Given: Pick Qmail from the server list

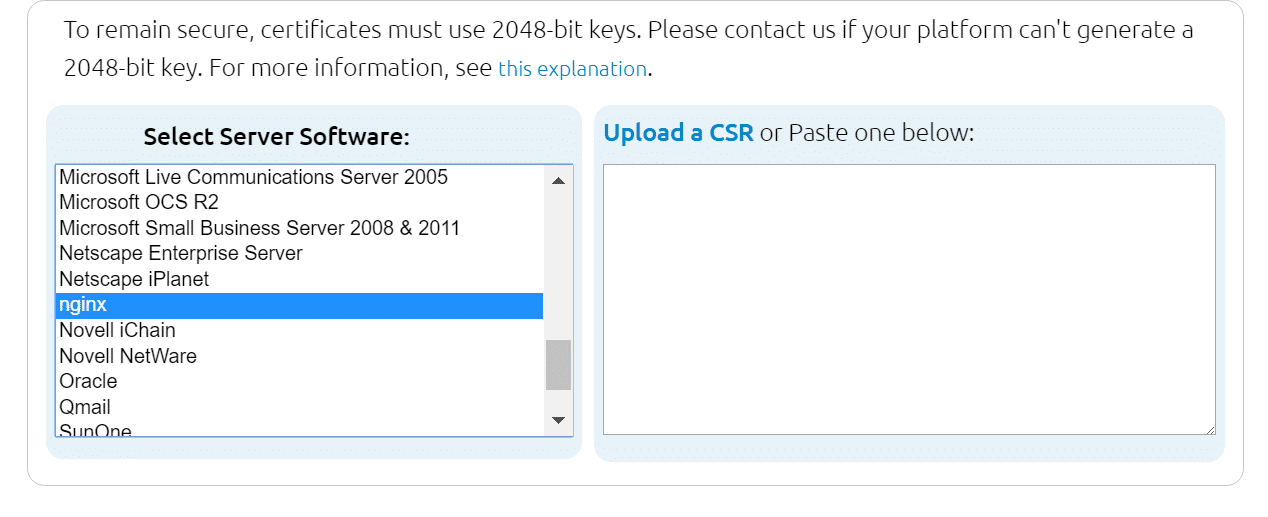Looking at the screenshot, I should (x=85, y=407).
